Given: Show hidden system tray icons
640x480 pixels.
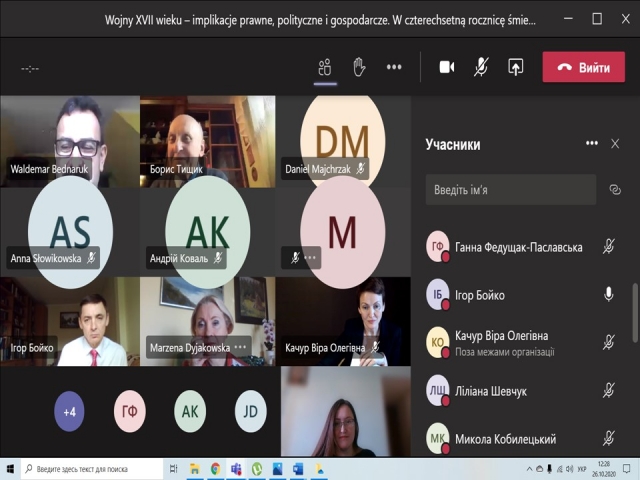Looking at the screenshot, I should tap(529, 469).
